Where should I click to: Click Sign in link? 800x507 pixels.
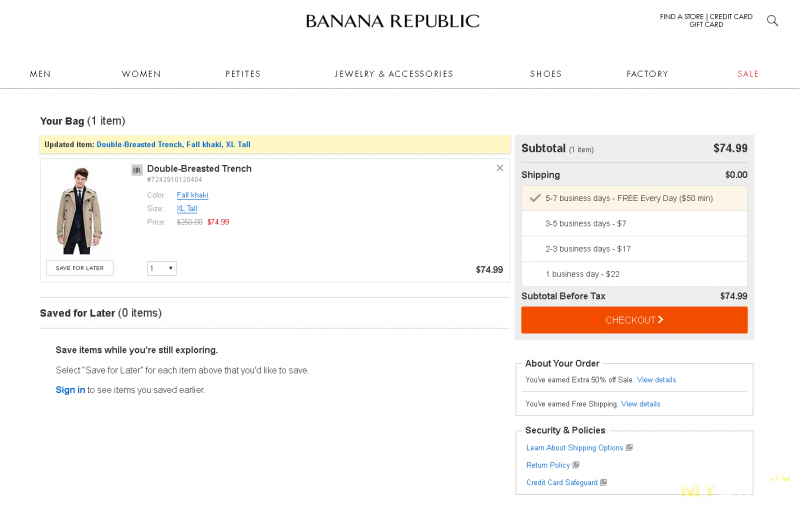click(70, 390)
